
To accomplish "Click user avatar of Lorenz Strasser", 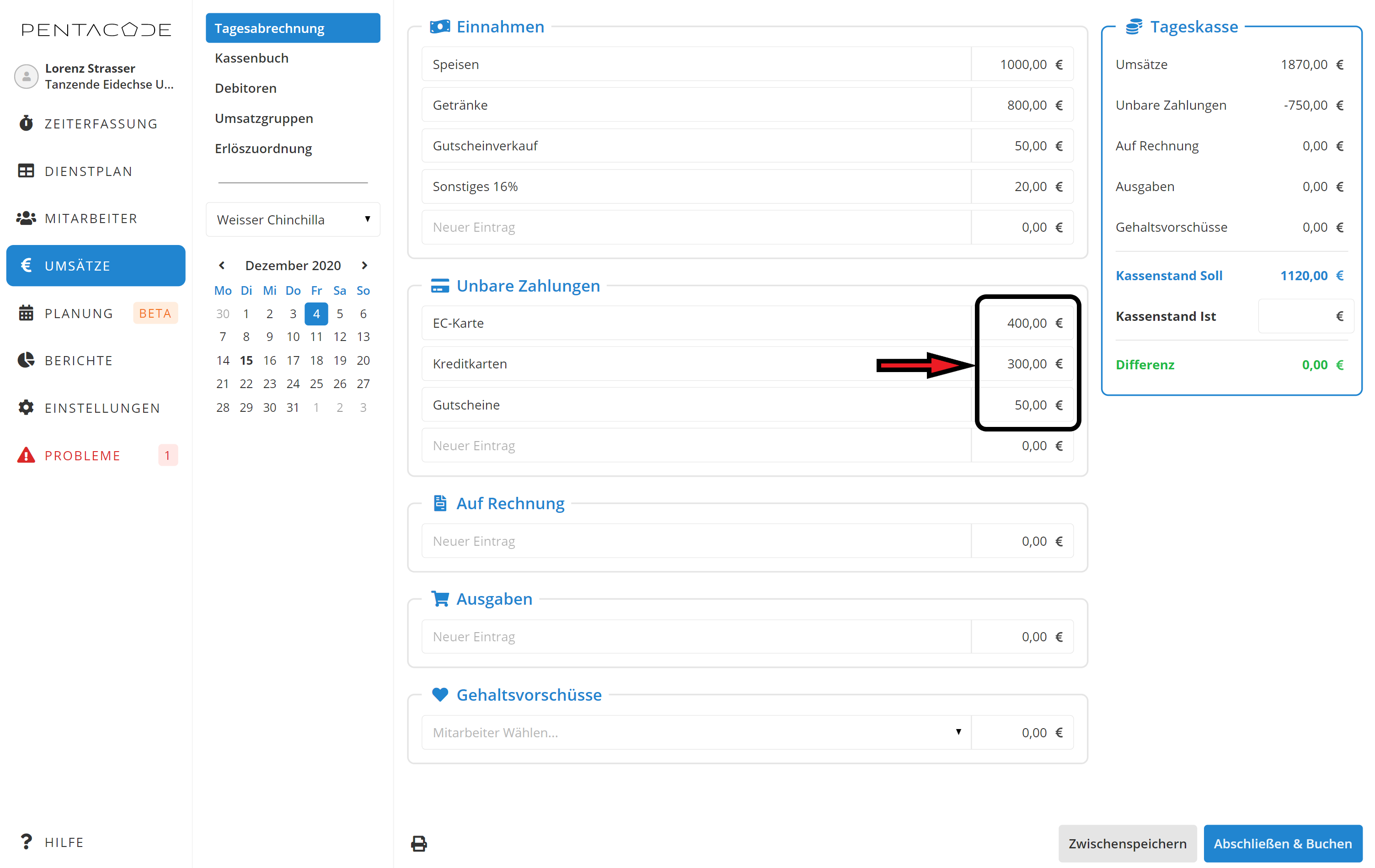I will 26,76.
